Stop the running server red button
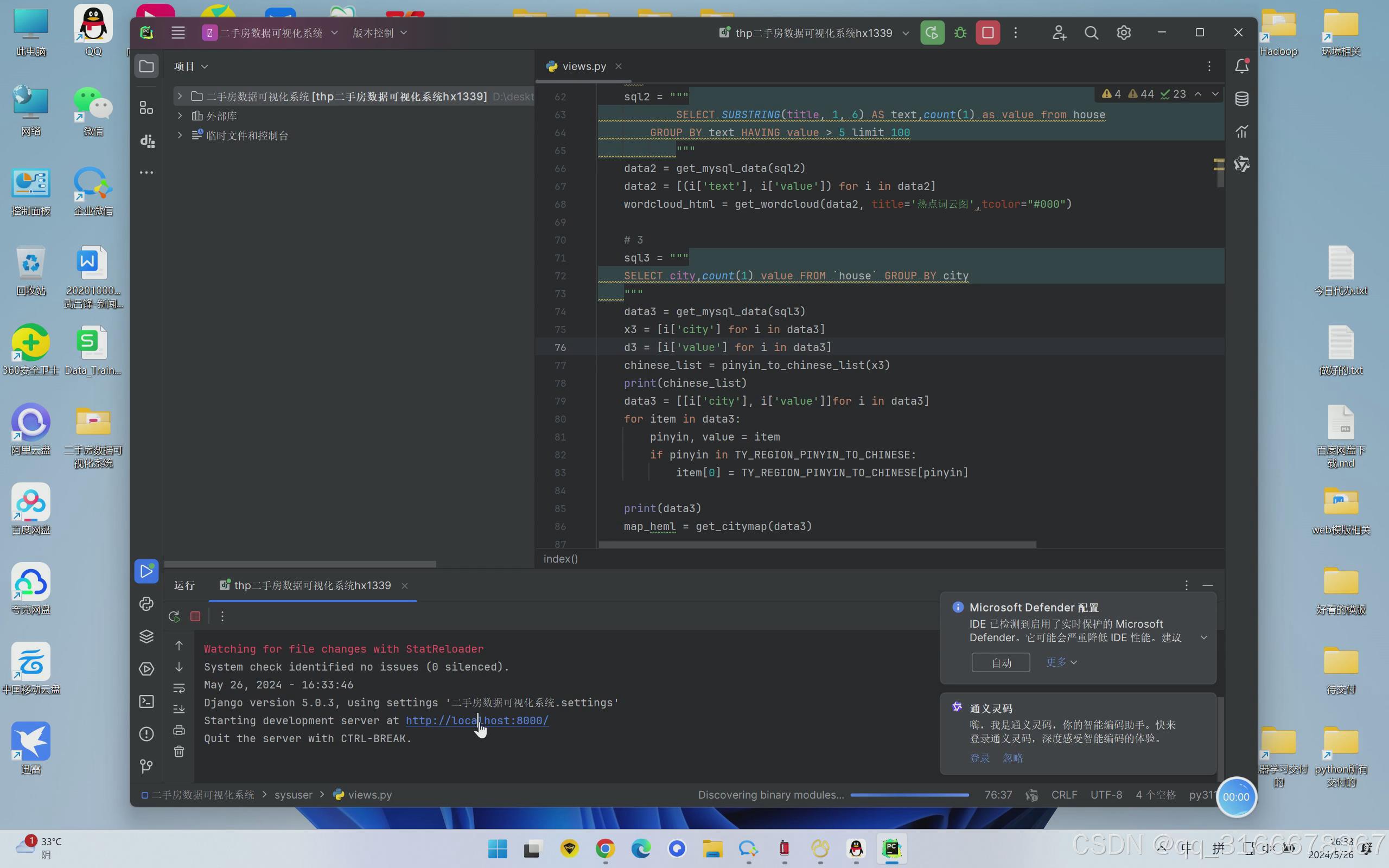 988,33
